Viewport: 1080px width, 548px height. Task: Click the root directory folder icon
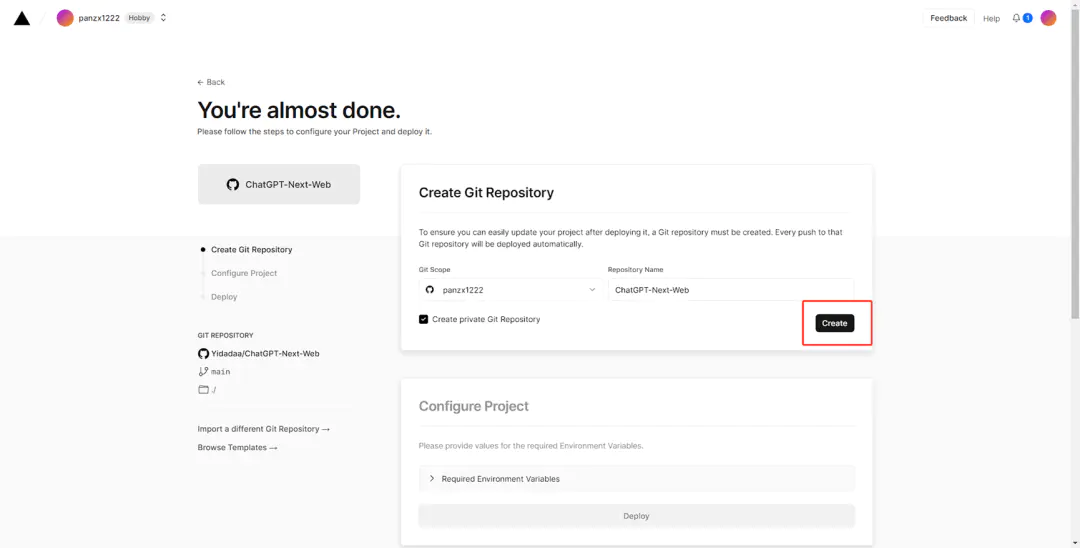tap(203, 389)
